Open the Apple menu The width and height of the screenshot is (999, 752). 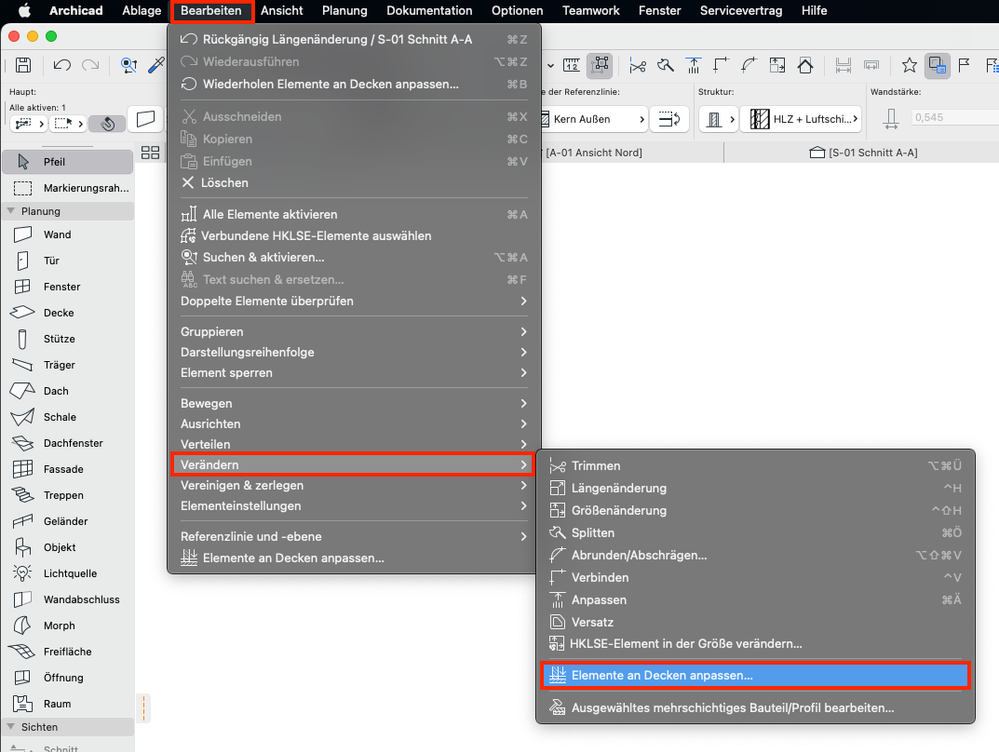(x=24, y=11)
